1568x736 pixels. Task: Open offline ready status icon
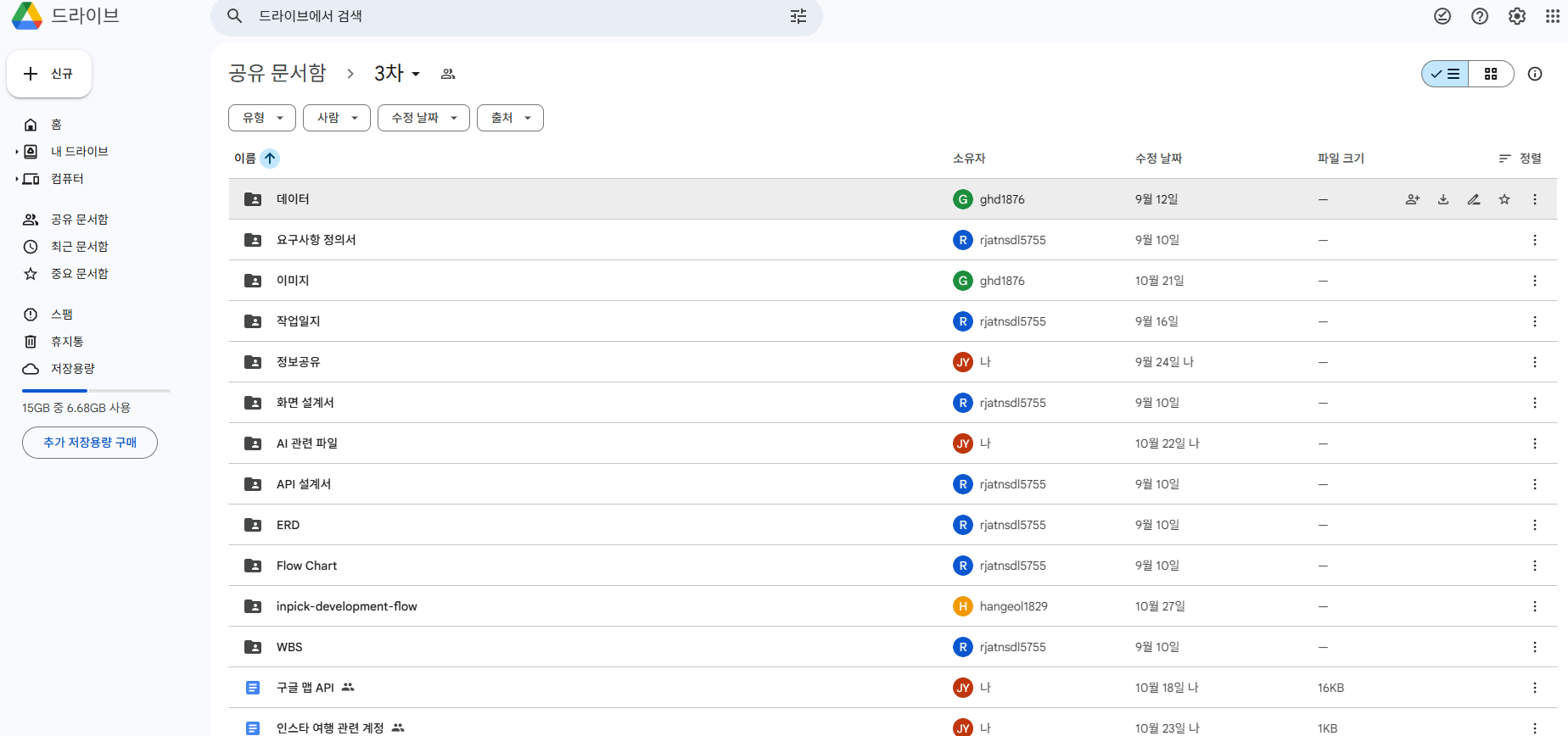1442,16
